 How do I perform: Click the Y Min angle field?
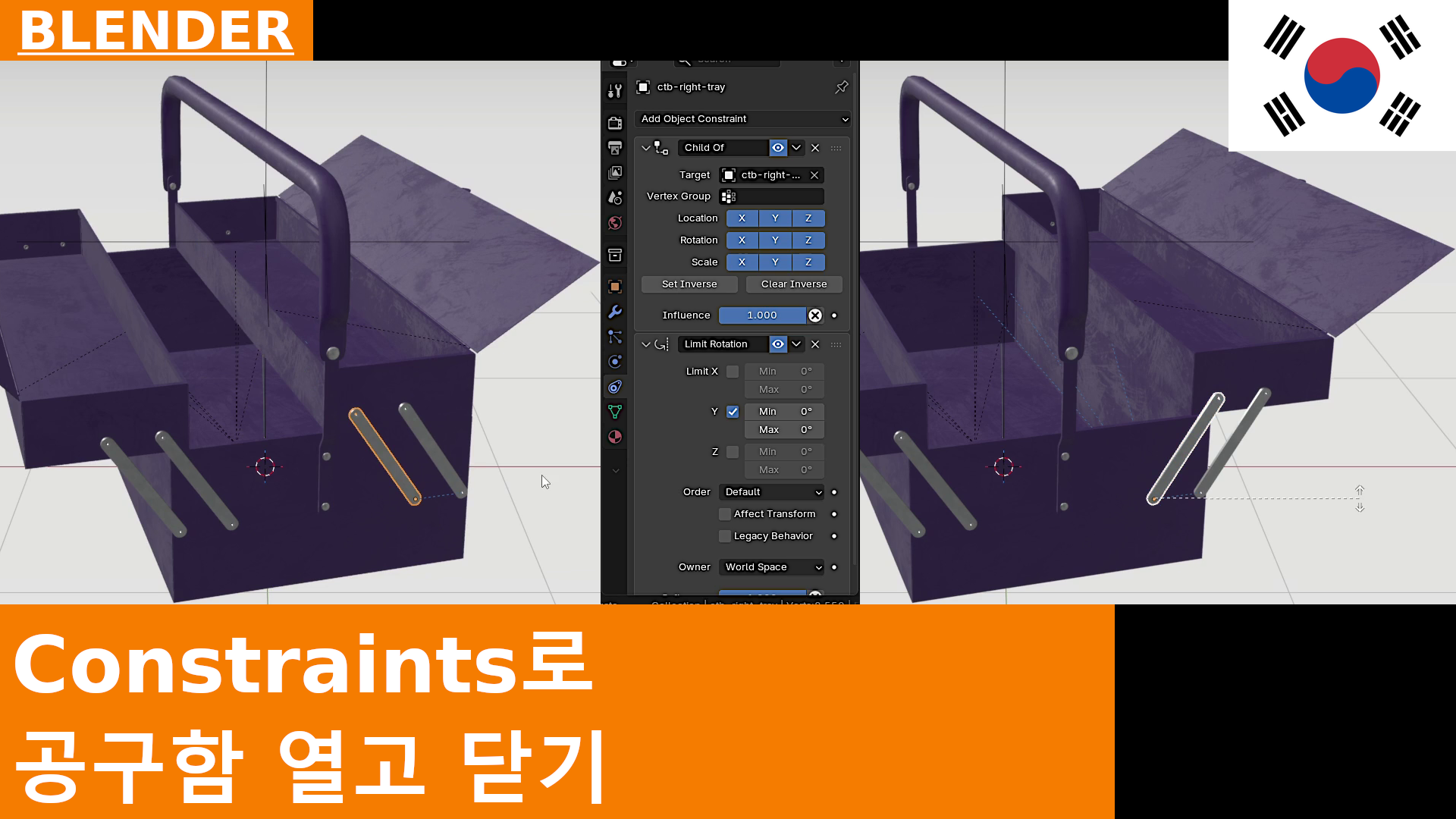[784, 412]
